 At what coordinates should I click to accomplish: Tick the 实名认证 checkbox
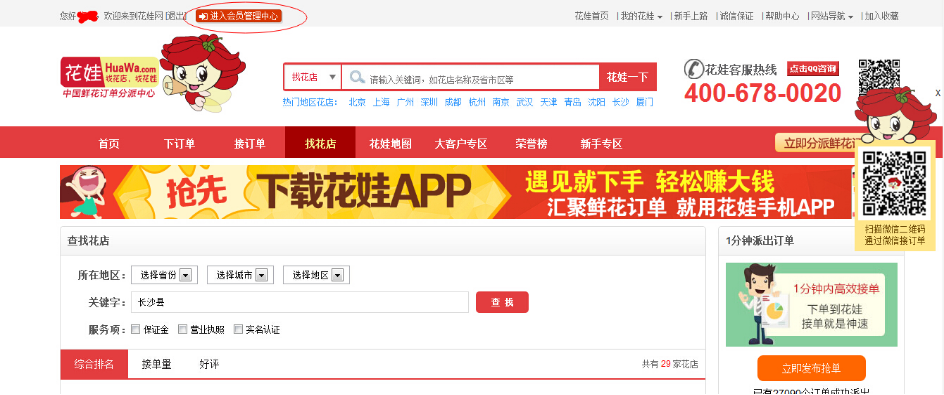click(x=238, y=329)
